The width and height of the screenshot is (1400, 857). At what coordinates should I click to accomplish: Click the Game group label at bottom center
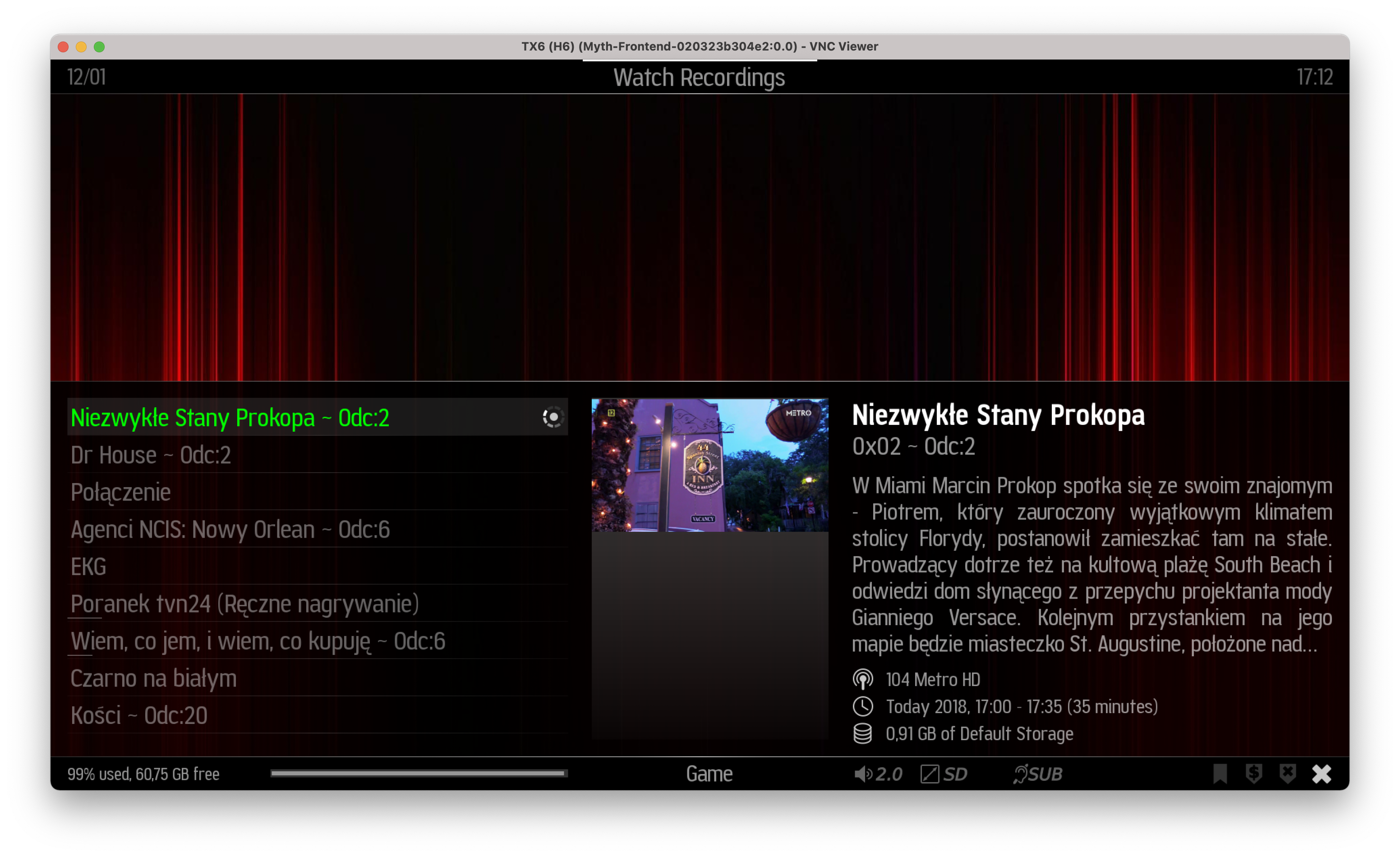[709, 774]
